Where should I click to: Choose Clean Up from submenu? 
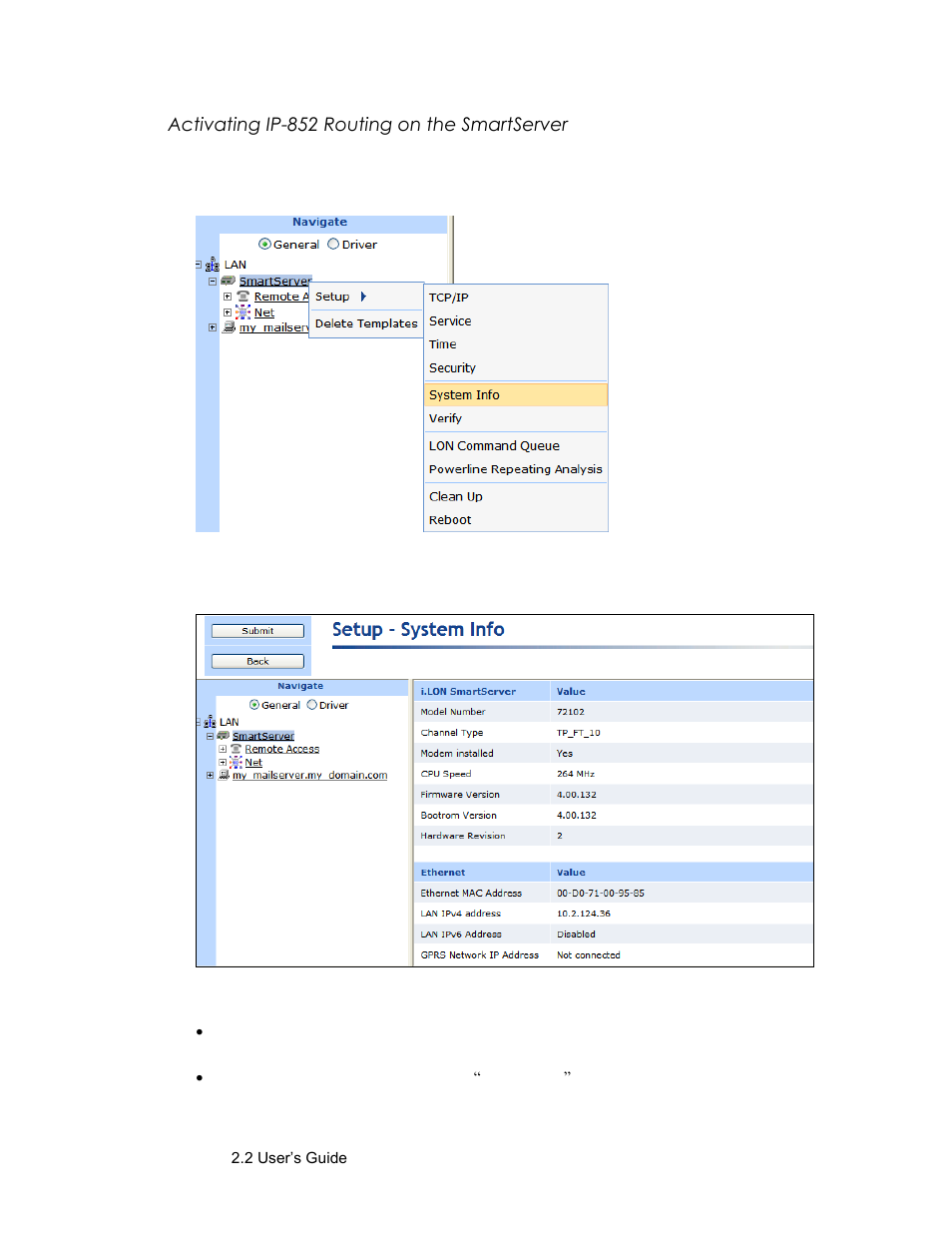point(516,496)
